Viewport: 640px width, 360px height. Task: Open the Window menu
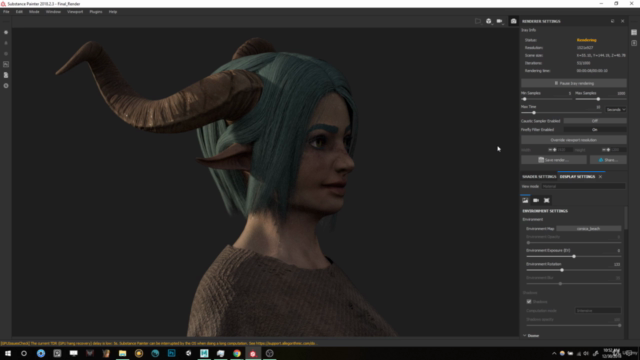click(53, 12)
